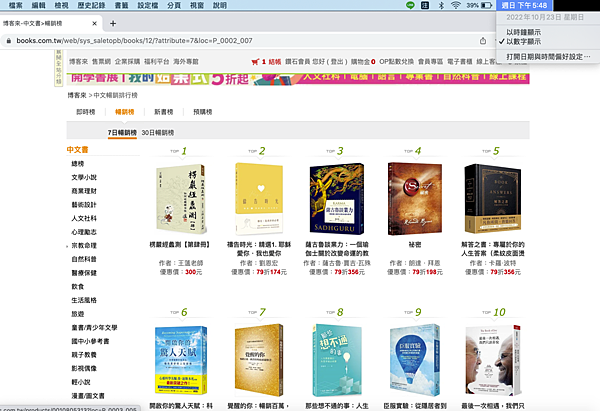Open TOP 3 Sadhguru book cover
The height and width of the screenshot is (411, 600).
(337, 199)
